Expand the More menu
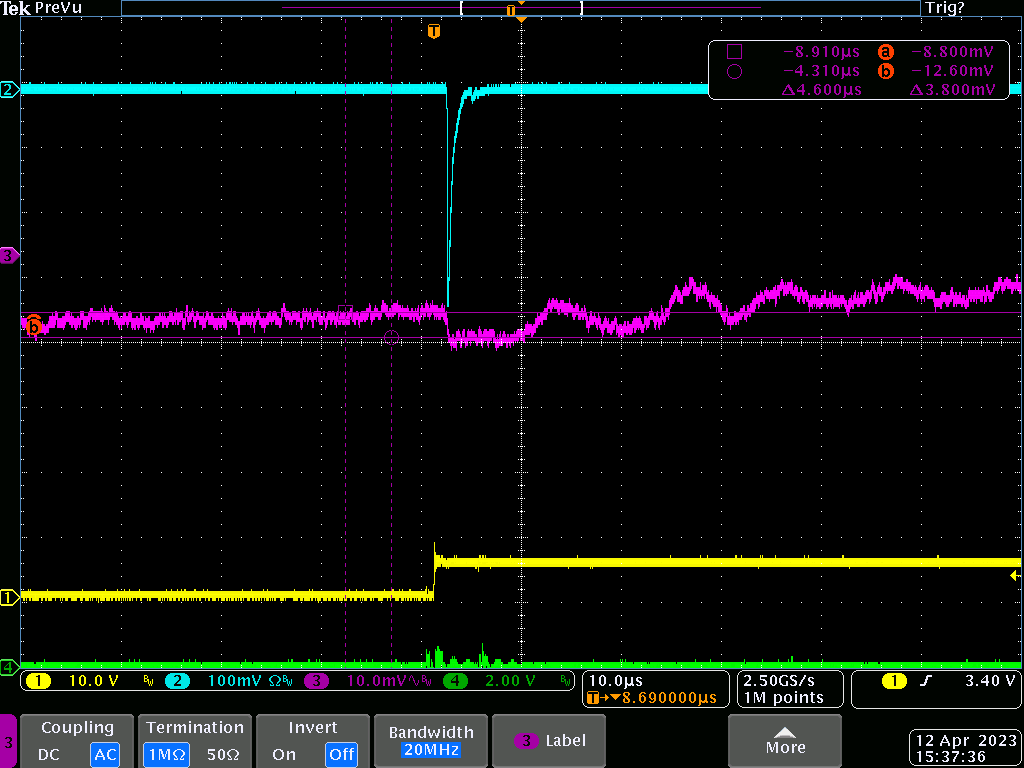 coord(785,741)
